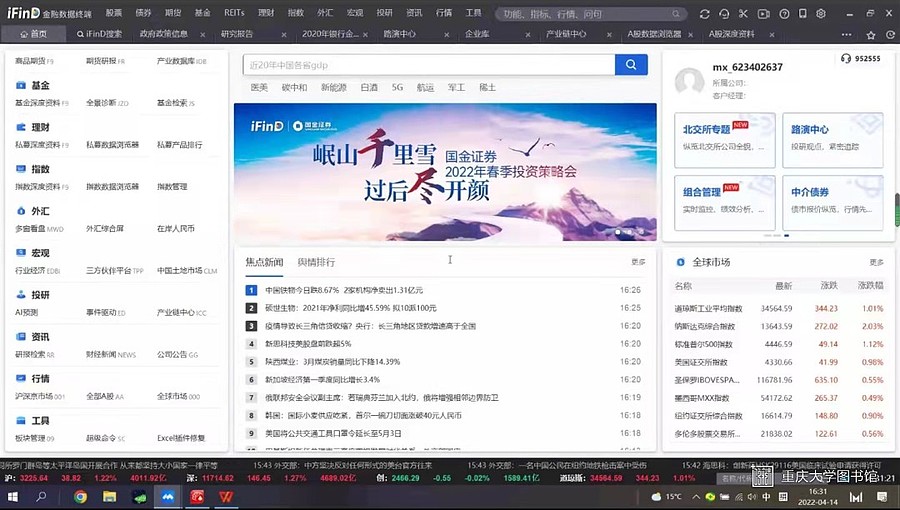Image resolution: width=900 pixels, height=510 pixels.
Task: Switch to the iFinD搜索 tab
Action: 99,34
